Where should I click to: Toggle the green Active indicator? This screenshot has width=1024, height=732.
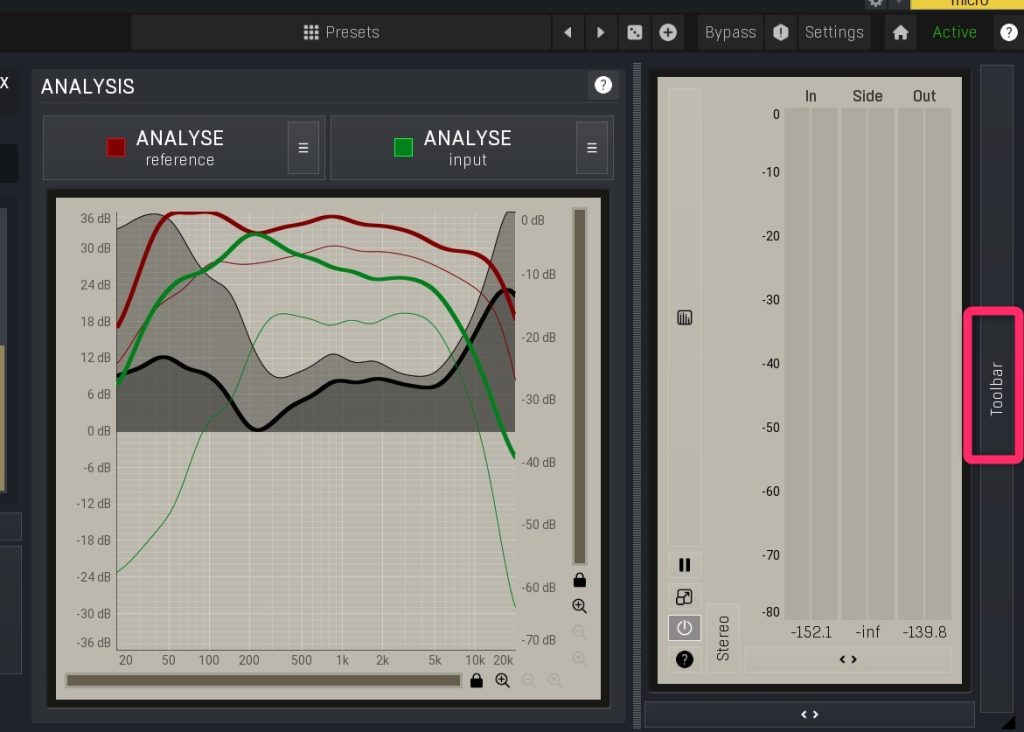point(954,32)
